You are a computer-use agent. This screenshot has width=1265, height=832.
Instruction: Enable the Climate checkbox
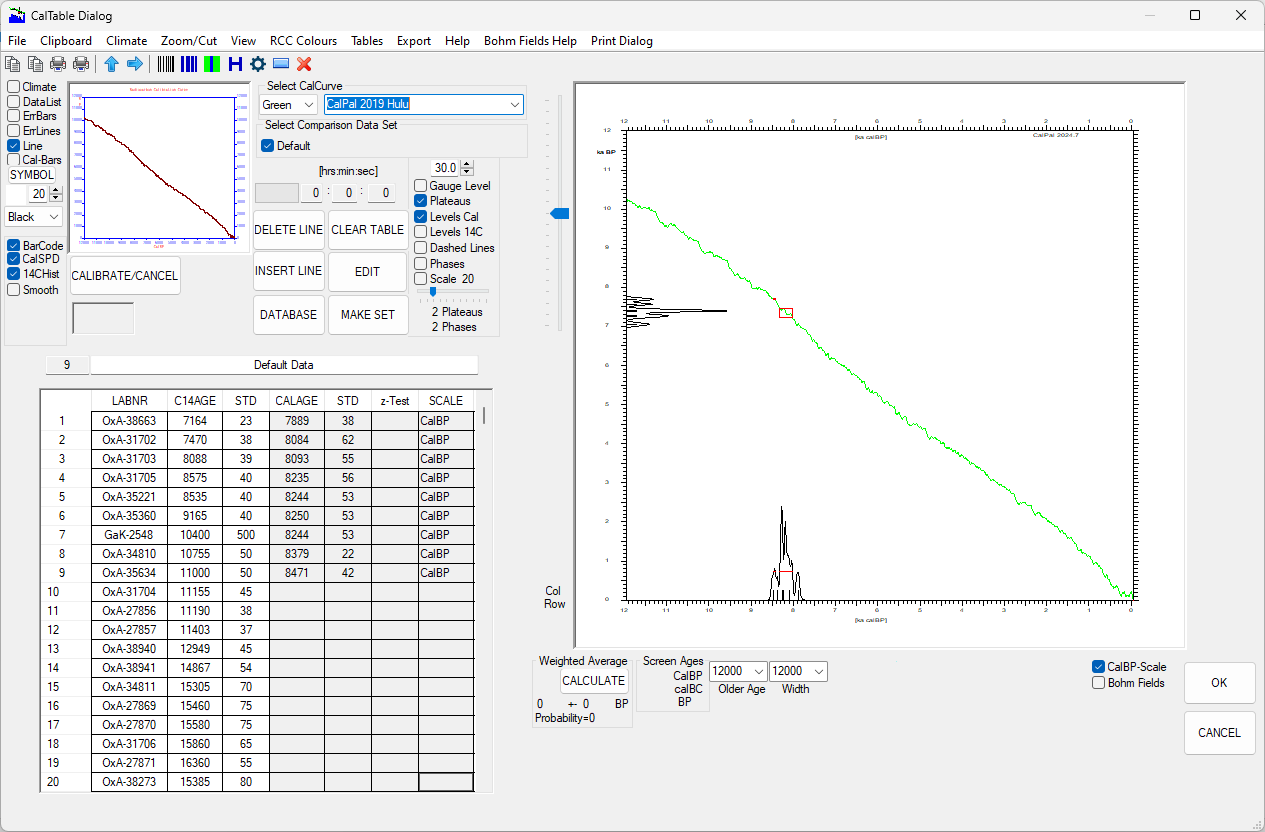coord(14,87)
